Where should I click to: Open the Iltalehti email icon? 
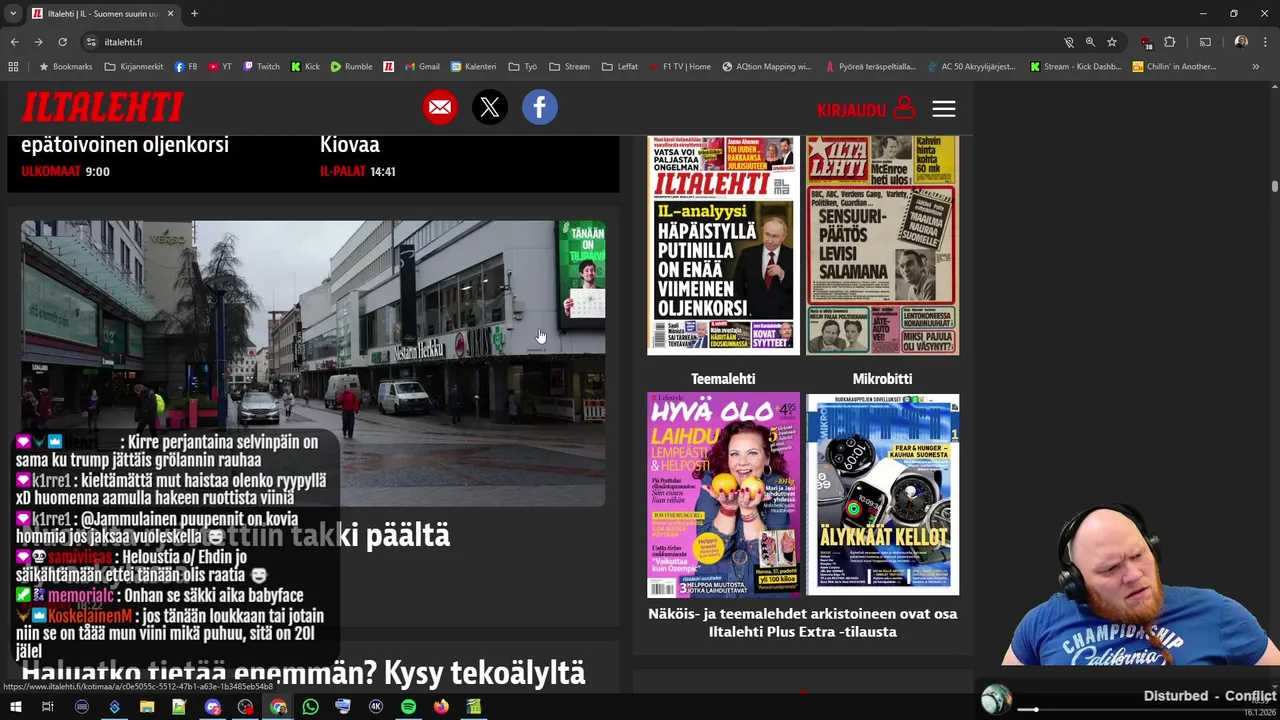point(440,107)
